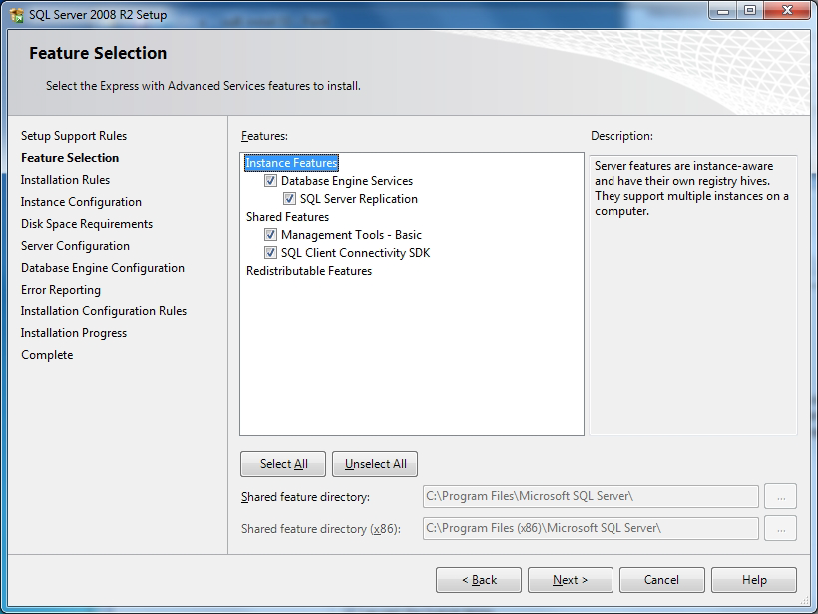Minimize the setup window
The width and height of the screenshot is (818, 614).
tap(723, 11)
